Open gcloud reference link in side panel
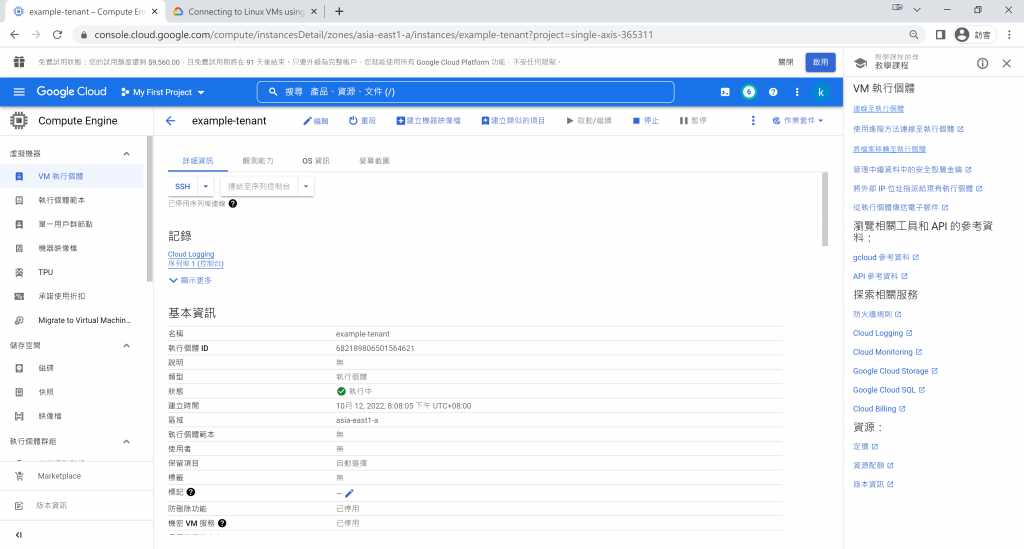The image size is (1024, 549). [886, 257]
